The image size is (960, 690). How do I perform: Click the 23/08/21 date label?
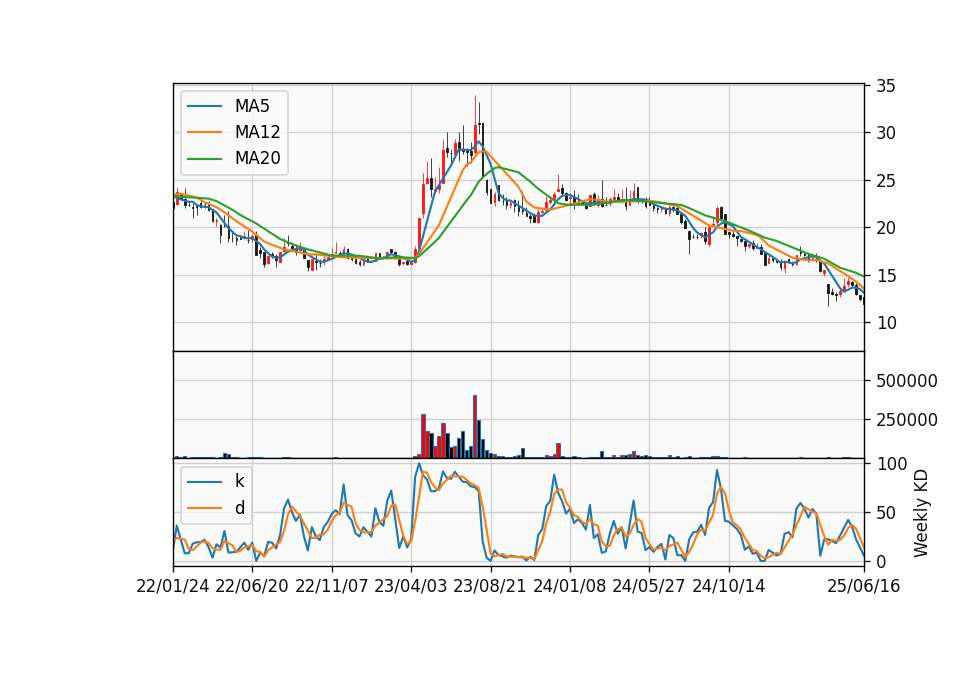[x=490, y=587]
